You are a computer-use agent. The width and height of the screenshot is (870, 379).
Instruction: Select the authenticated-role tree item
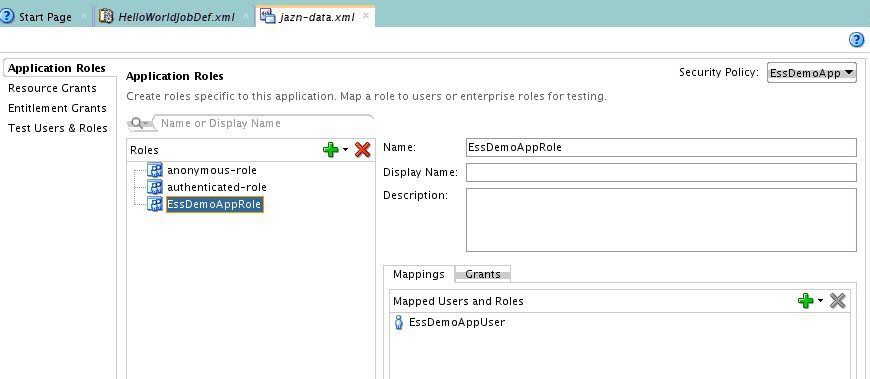click(x=217, y=187)
